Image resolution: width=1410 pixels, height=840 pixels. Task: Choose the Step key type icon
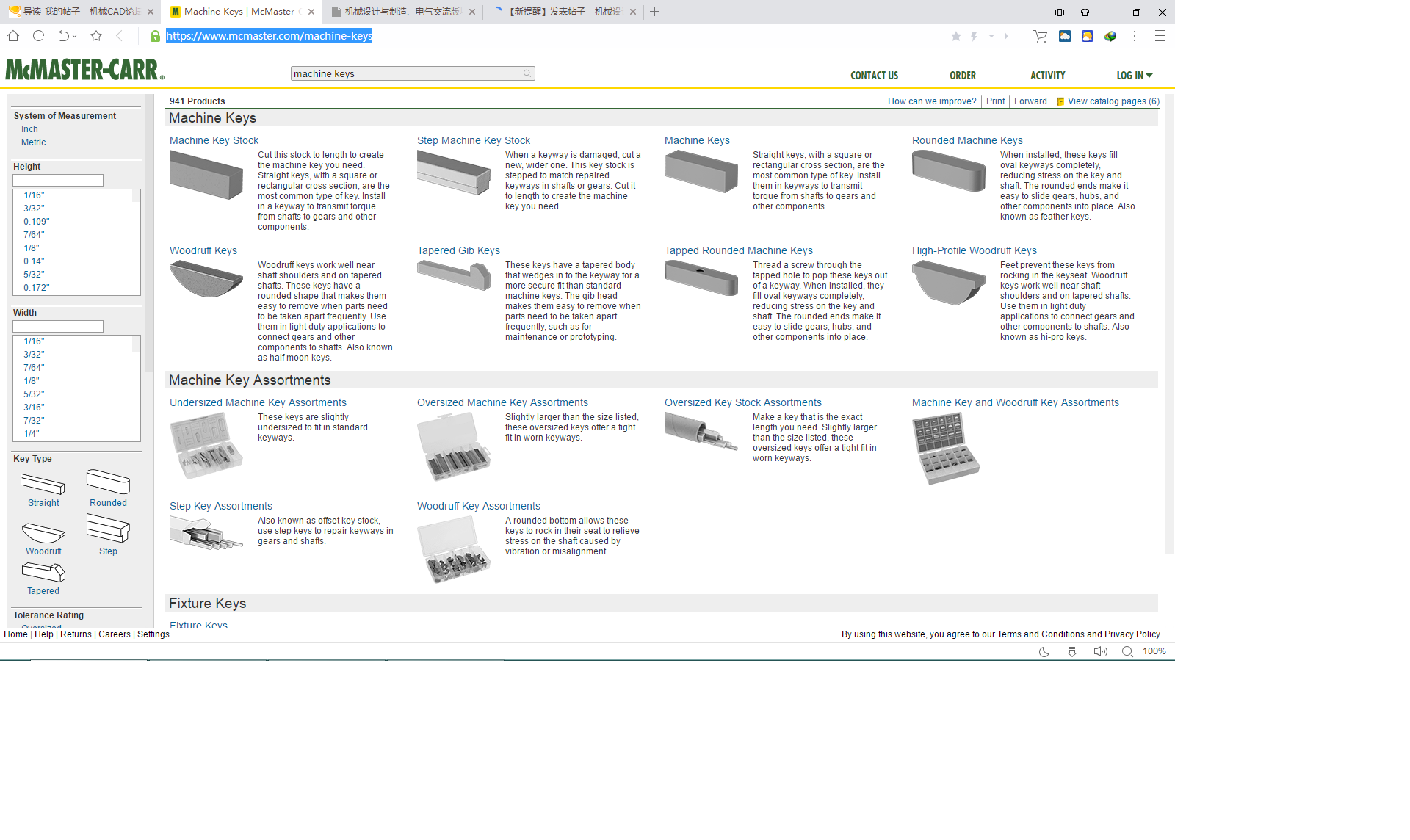click(108, 529)
